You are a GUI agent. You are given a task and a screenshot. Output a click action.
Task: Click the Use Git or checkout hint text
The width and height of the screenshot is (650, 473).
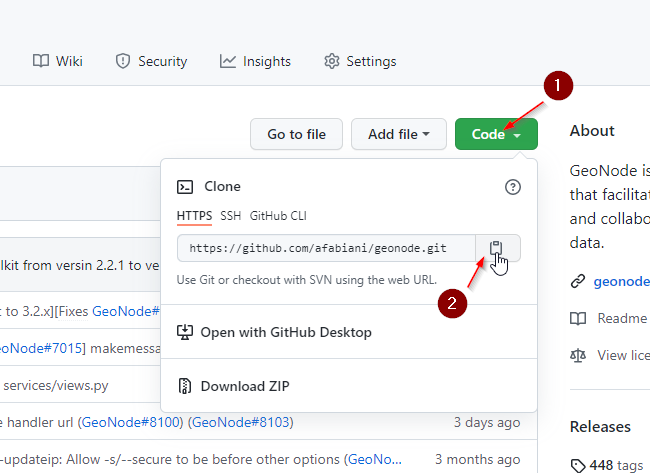pyautogui.click(x=307, y=280)
